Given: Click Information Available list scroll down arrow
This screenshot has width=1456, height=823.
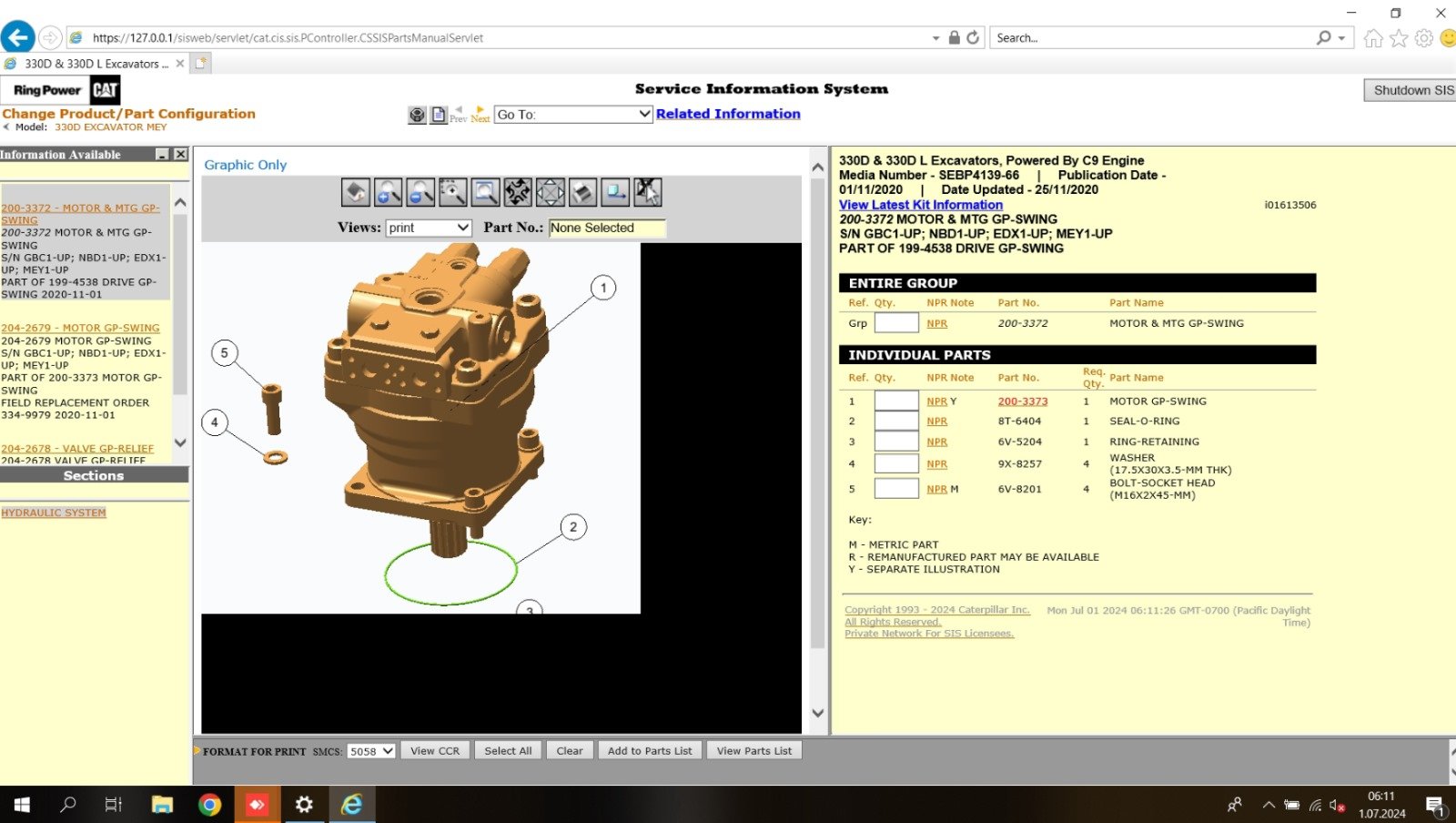Looking at the screenshot, I should coord(180,443).
